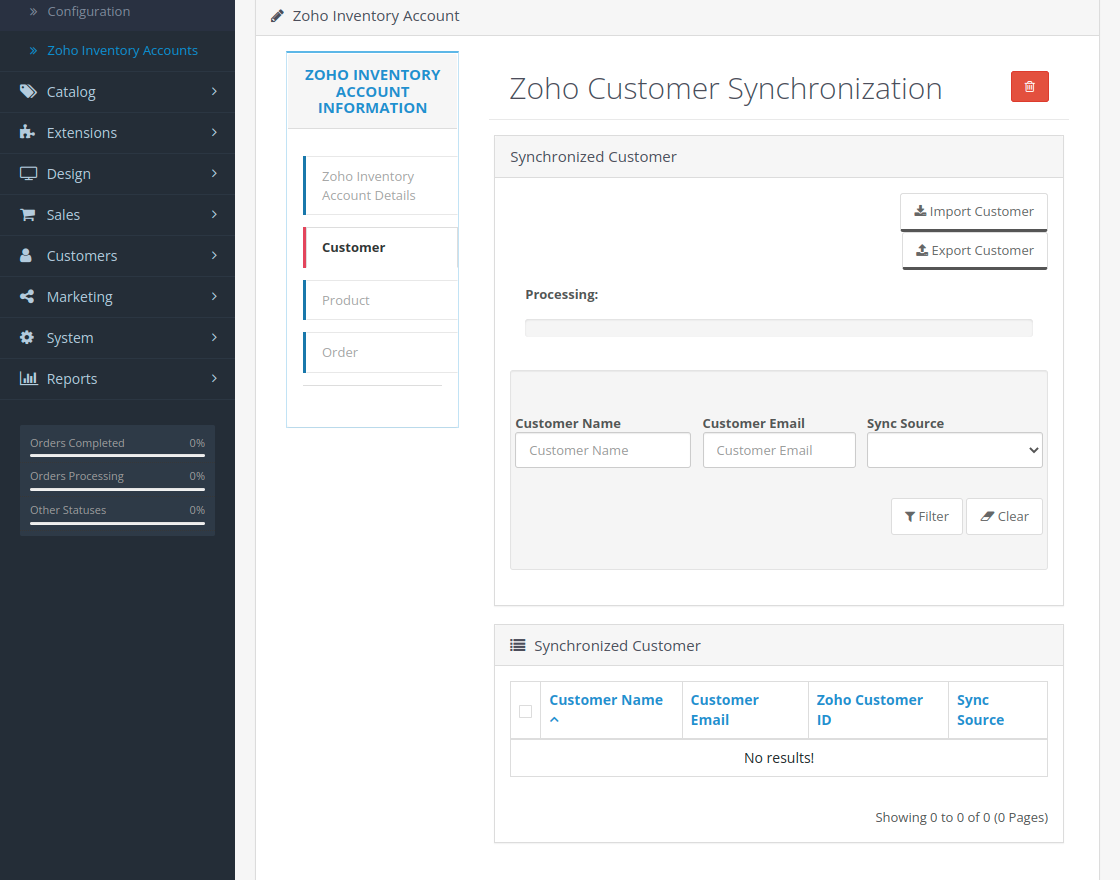Open the System gear icon
This screenshot has height=880, width=1120.
[x=25, y=337]
